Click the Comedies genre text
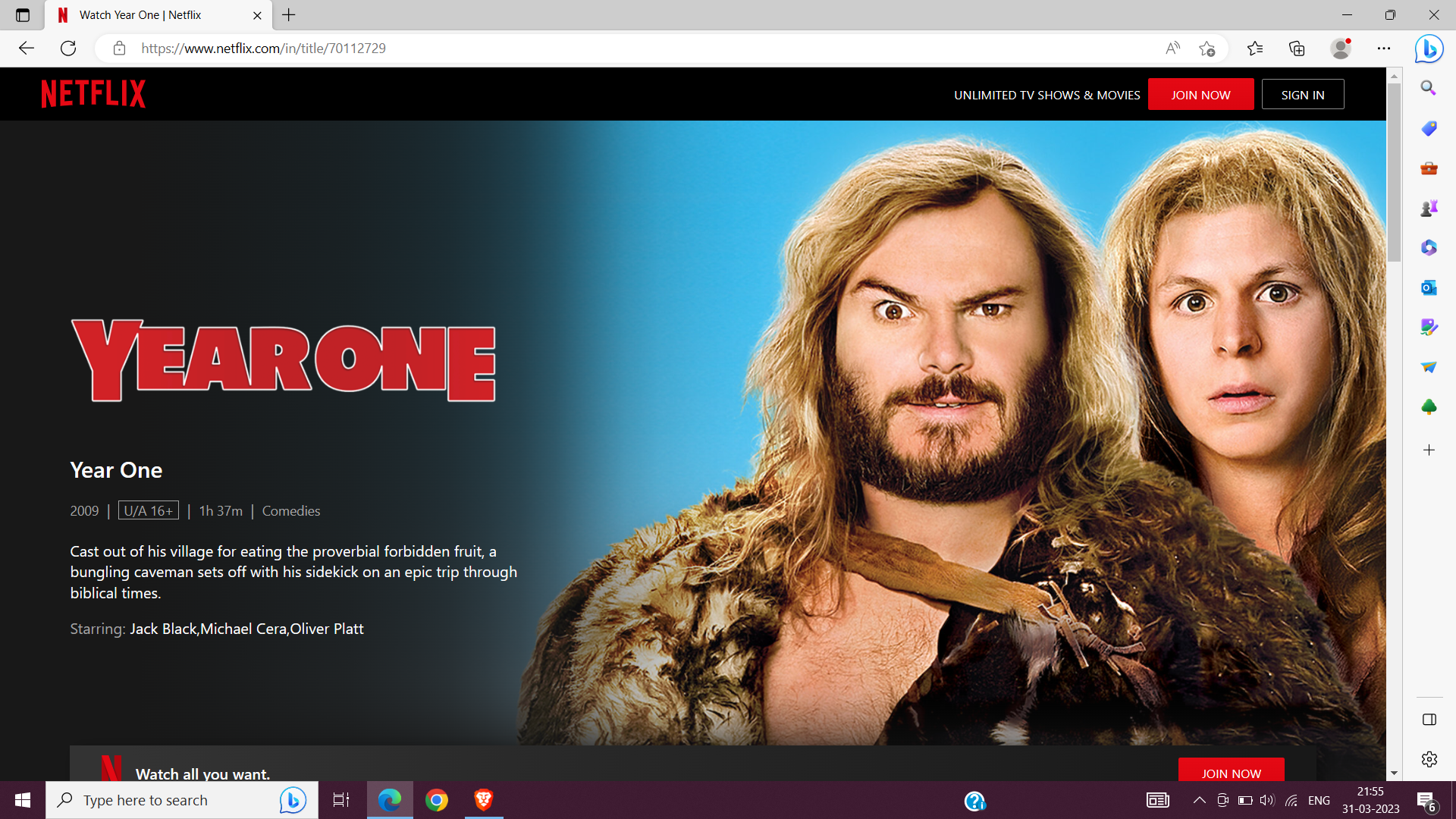1456x819 pixels. (291, 511)
